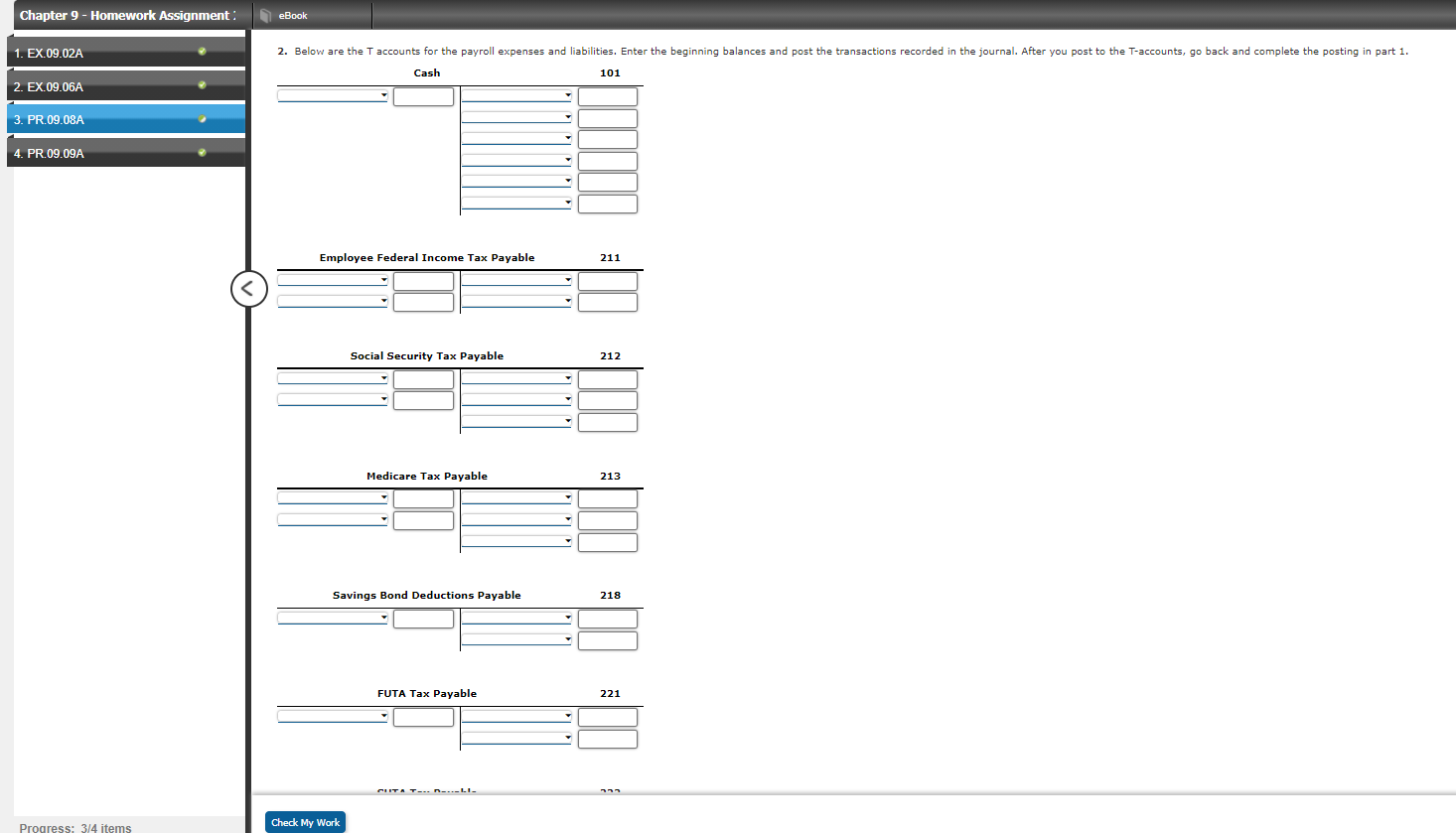Open fourth credit-side dropdown under Cash
Screen dimensions: 1456x833
point(516,160)
